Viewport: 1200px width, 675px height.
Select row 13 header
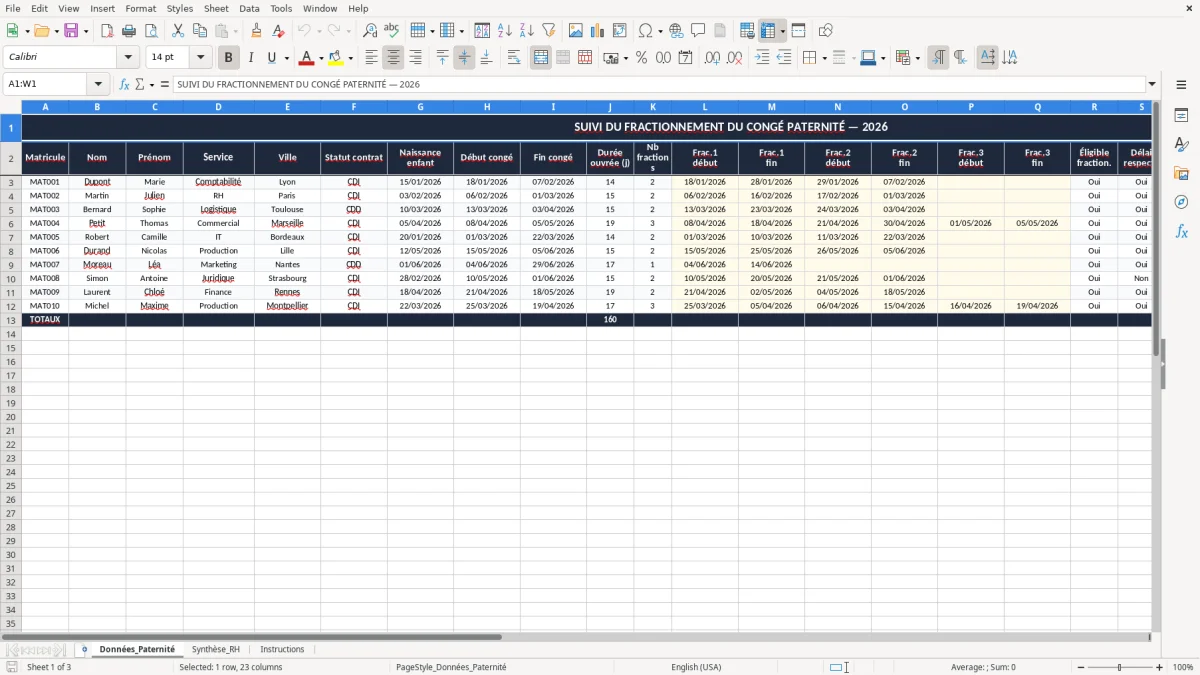point(11,320)
